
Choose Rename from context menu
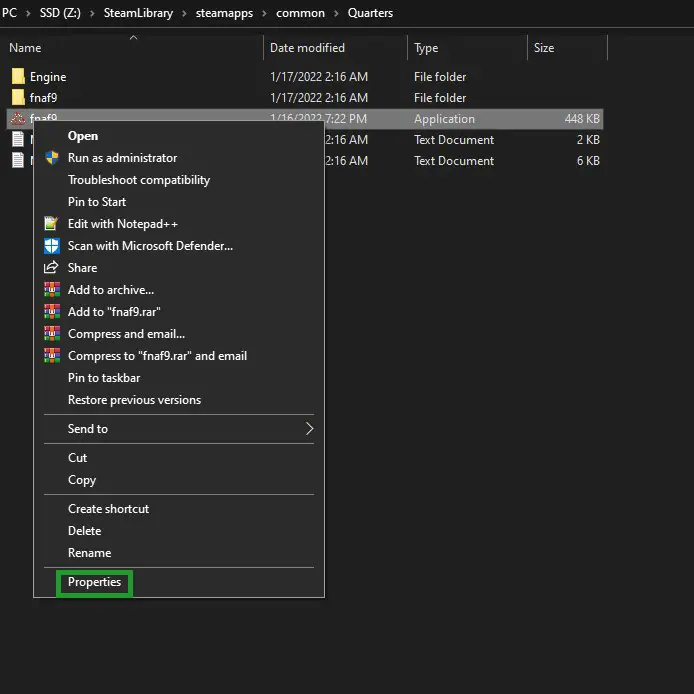[x=89, y=553]
